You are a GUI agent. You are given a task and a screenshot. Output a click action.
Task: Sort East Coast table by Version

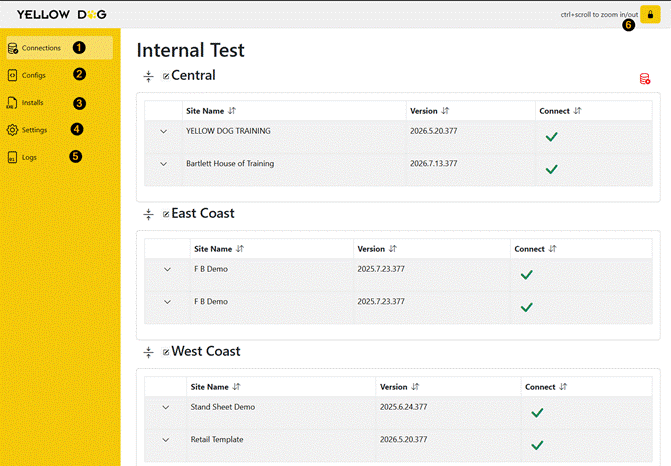click(392, 249)
